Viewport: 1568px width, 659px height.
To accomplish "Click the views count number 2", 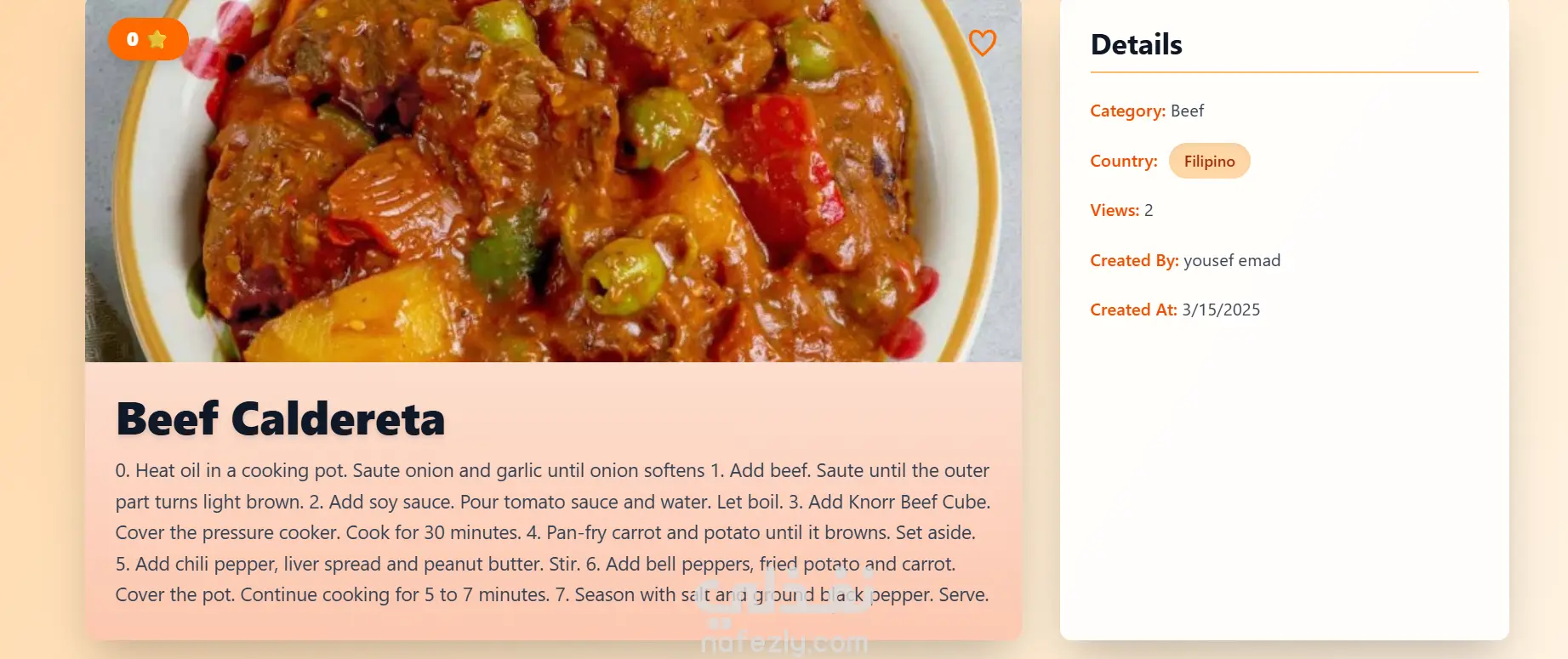I will 1149,211.
